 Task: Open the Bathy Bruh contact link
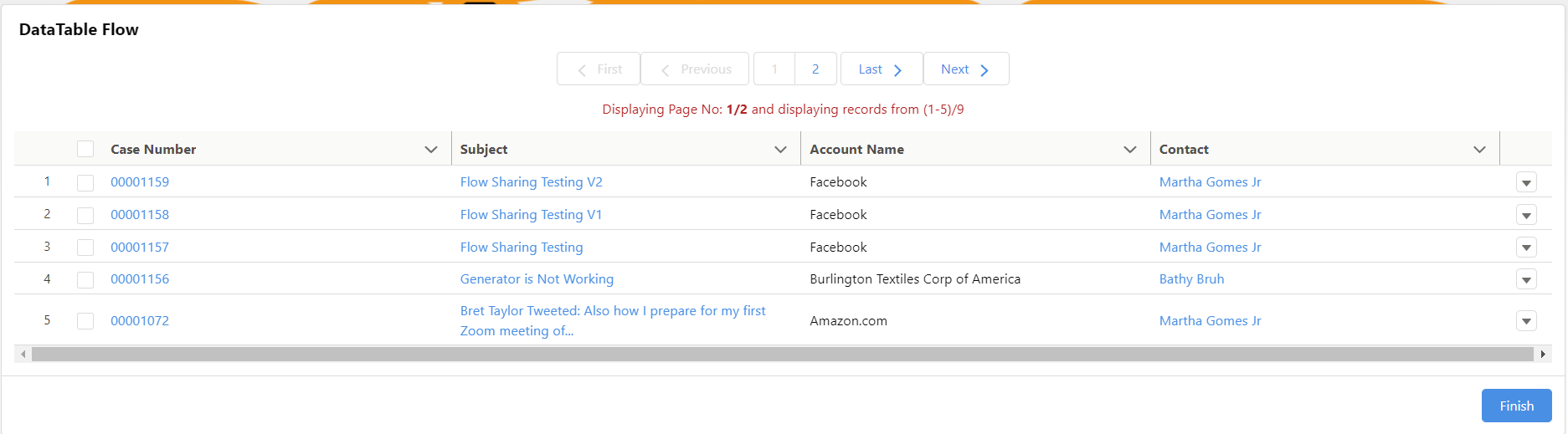point(1191,279)
